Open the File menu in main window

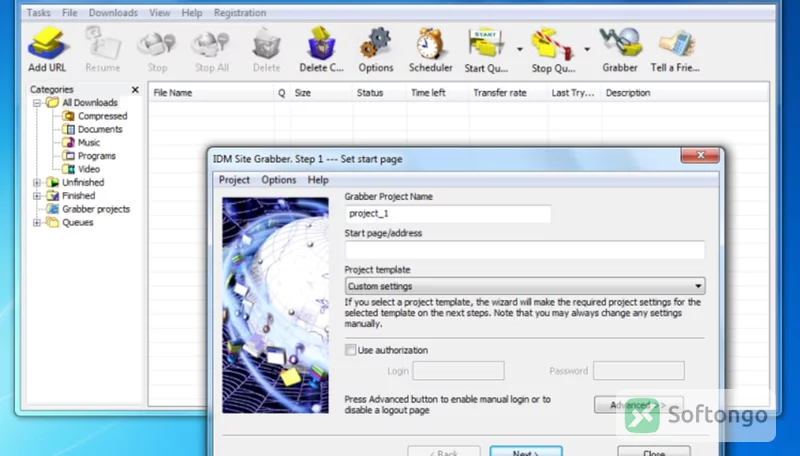click(x=69, y=13)
